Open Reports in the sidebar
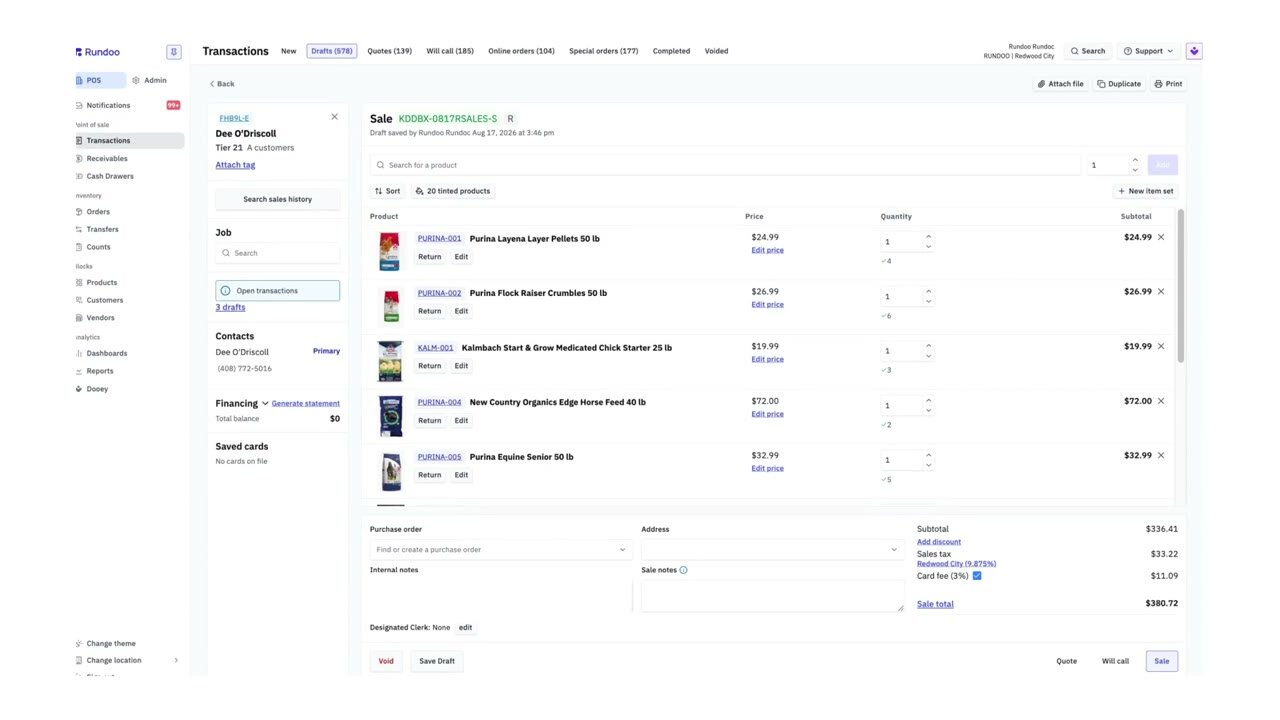Image resolution: width=1280 pixels, height=720 pixels. pyautogui.click(x=99, y=371)
